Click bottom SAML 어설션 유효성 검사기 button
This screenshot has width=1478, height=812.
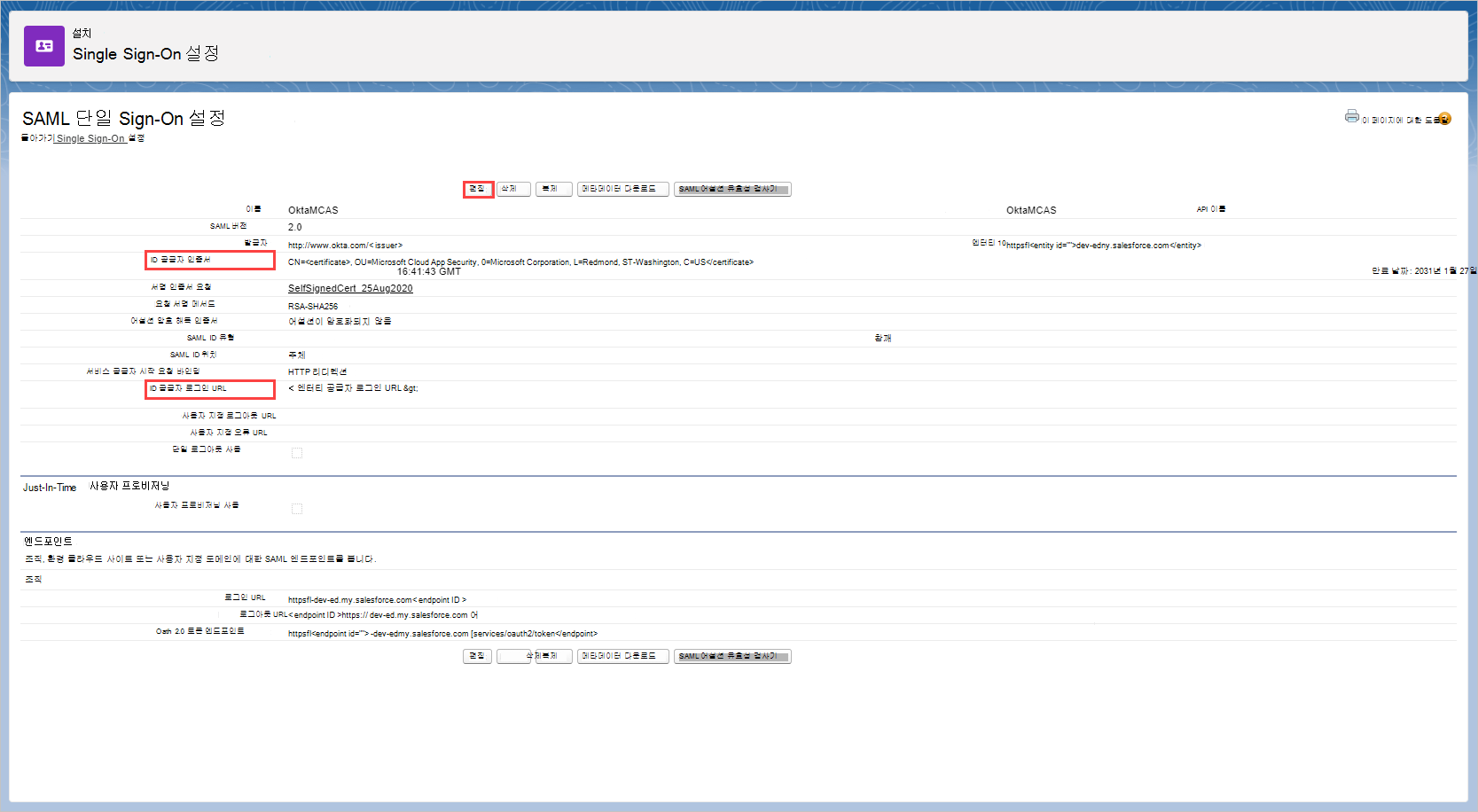point(732,656)
